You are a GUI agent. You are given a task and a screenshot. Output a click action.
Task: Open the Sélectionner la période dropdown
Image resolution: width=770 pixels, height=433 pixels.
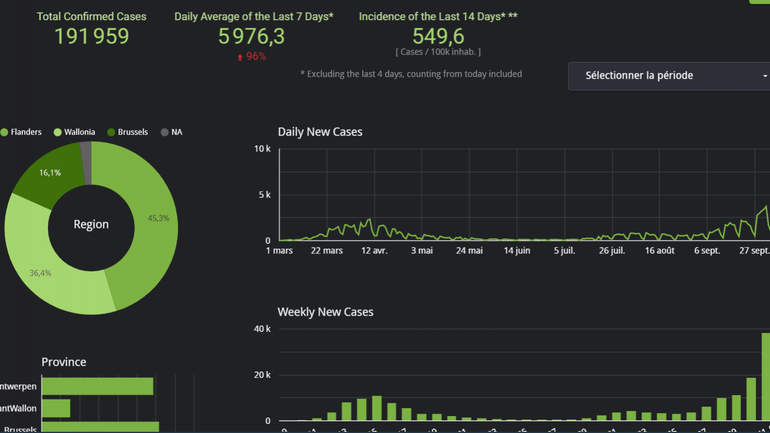(660, 76)
